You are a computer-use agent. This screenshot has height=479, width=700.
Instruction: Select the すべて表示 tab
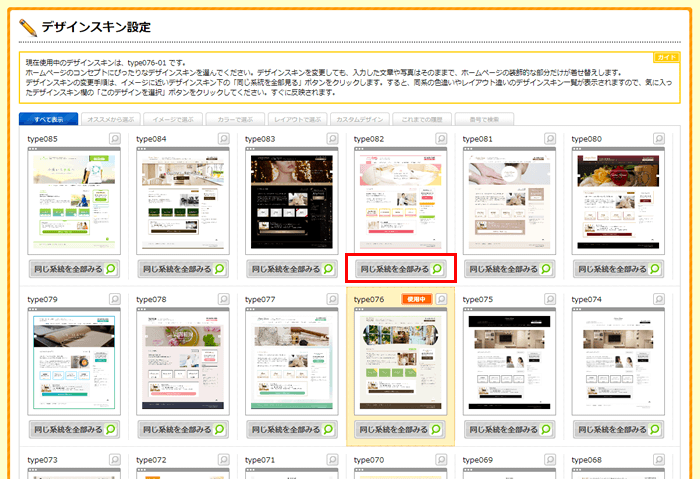point(49,119)
